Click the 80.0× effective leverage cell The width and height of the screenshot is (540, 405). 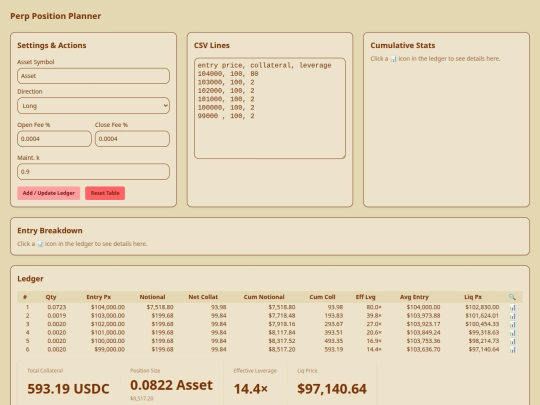374,307
